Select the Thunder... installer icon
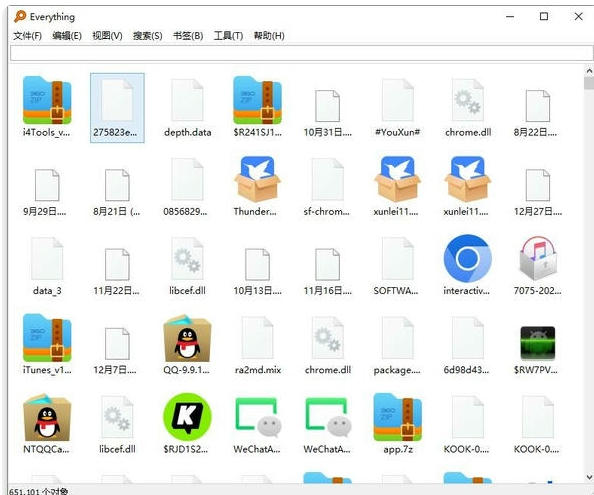The width and height of the screenshot is (594, 495). click(x=257, y=179)
